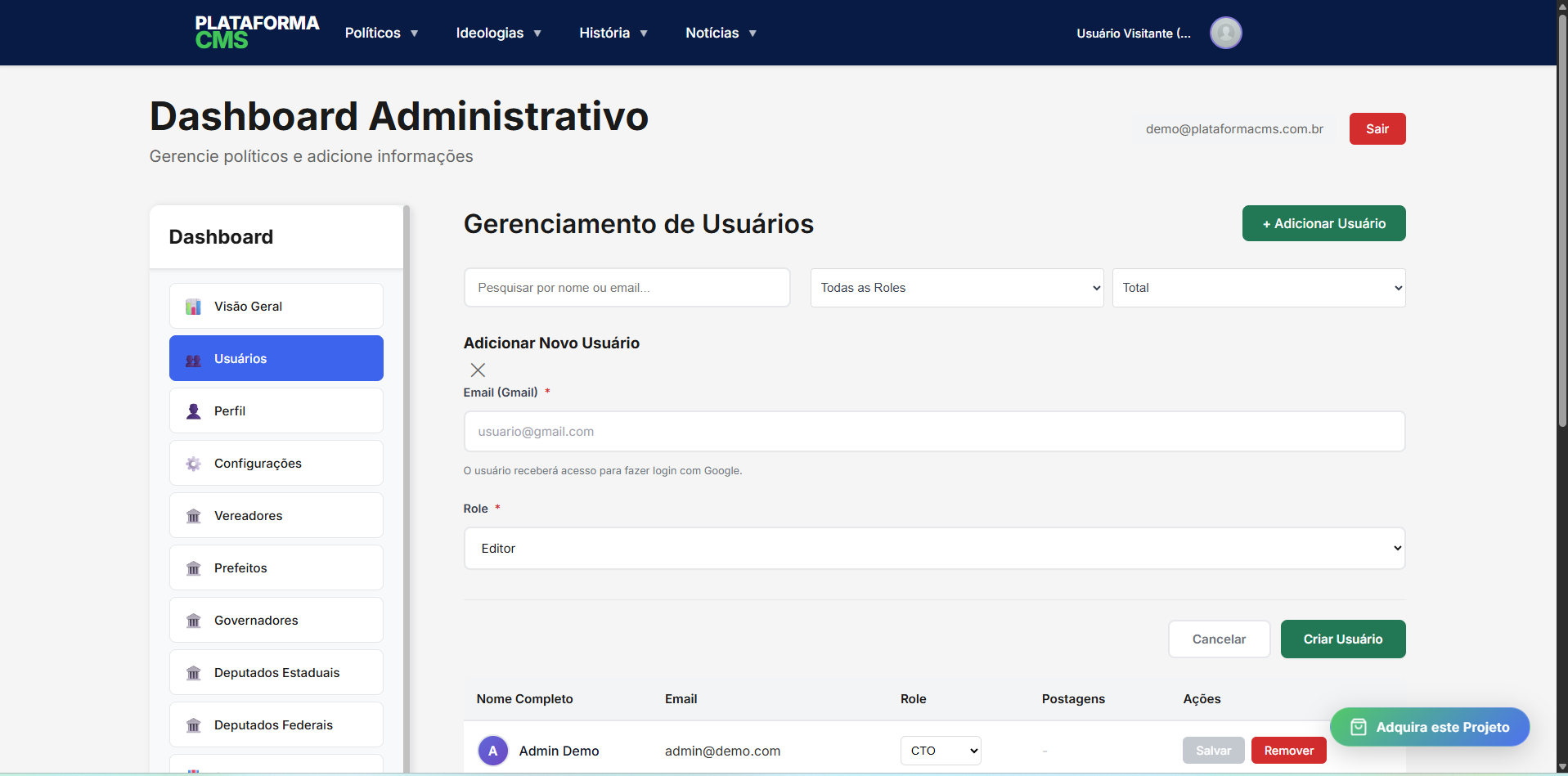
Task: Click the Governadores building icon
Action: (193, 621)
